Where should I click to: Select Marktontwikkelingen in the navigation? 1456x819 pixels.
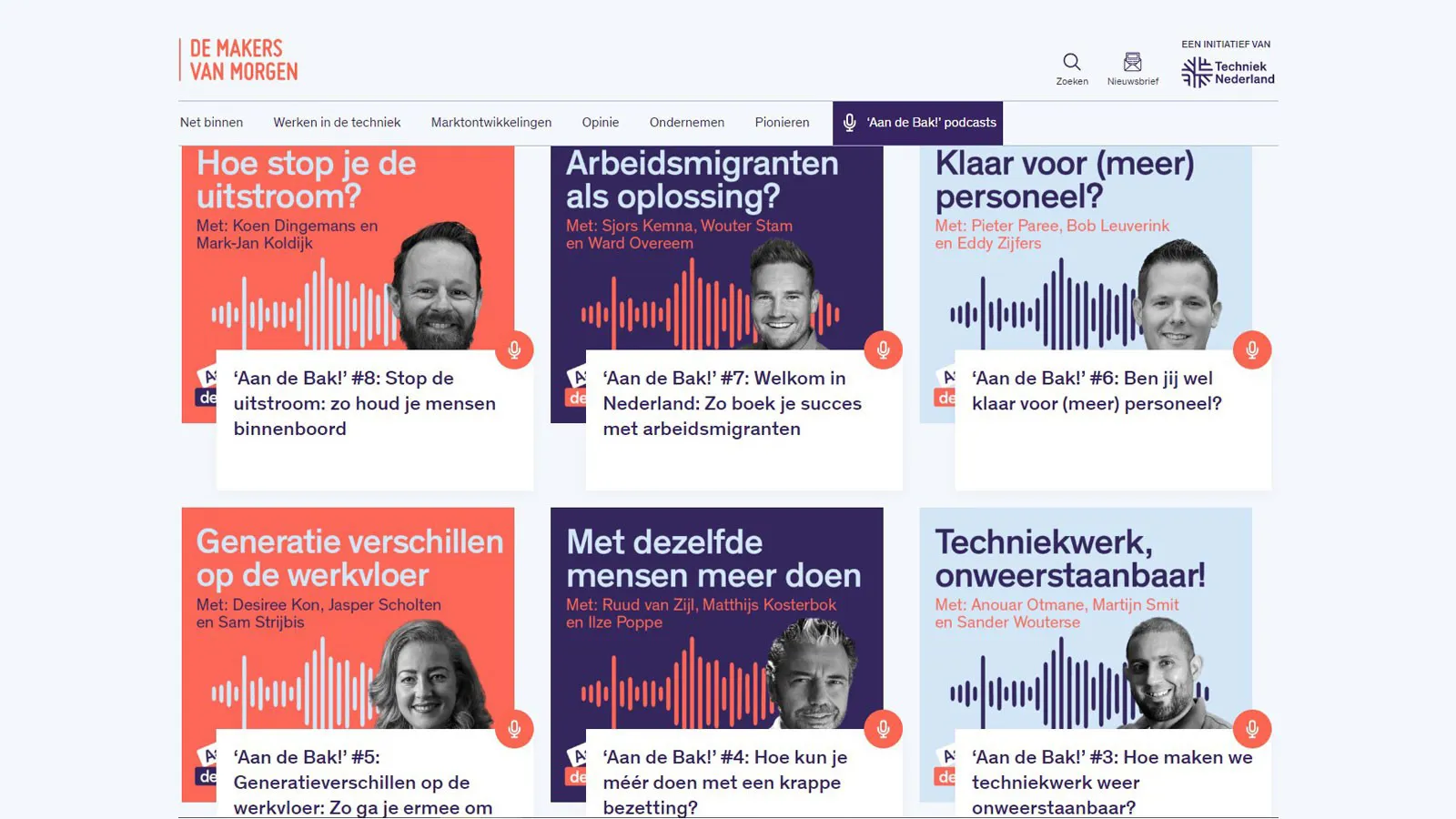click(491, 122)
